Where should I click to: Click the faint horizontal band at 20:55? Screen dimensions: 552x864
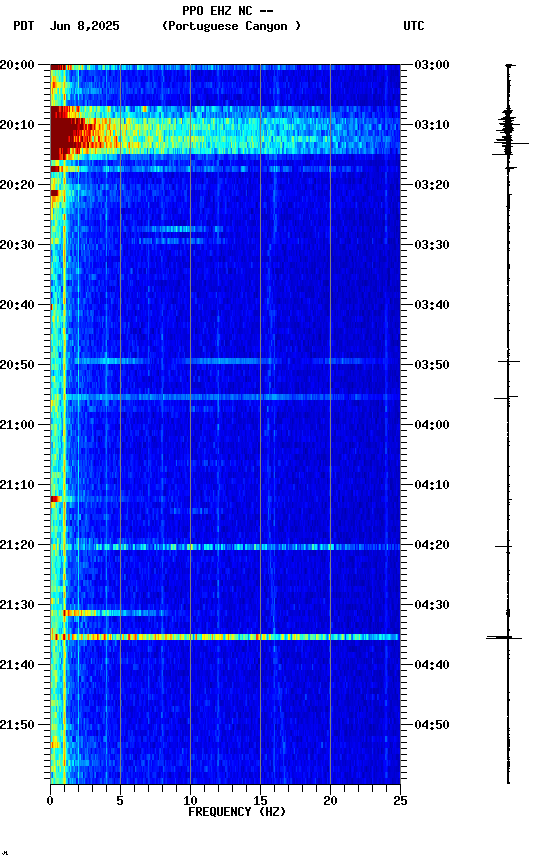tap(225, 397)
